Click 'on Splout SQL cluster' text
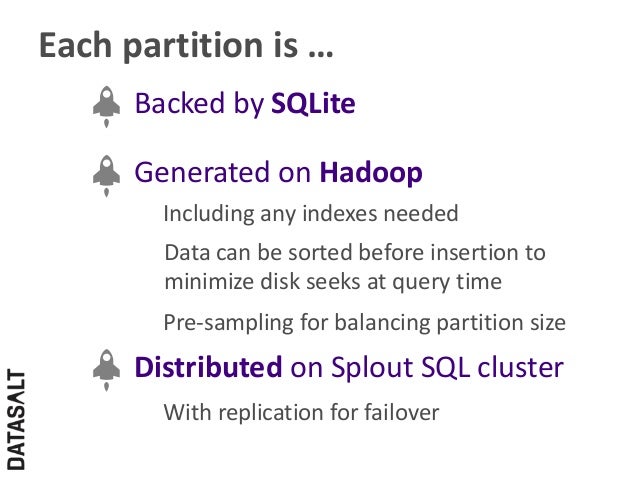The image size is (638, 479). pos(427,367)
